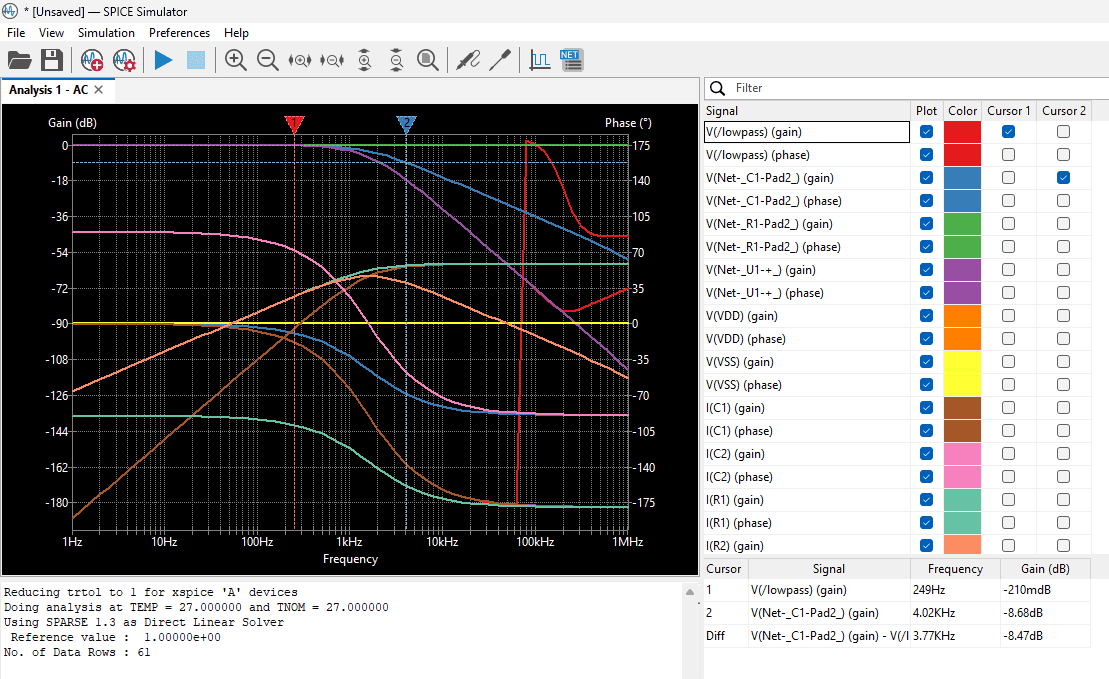Viewport: 1109px width, 679px height.
Task: Edit the analysis settings with the gear icon
Action: pos(124,60)
